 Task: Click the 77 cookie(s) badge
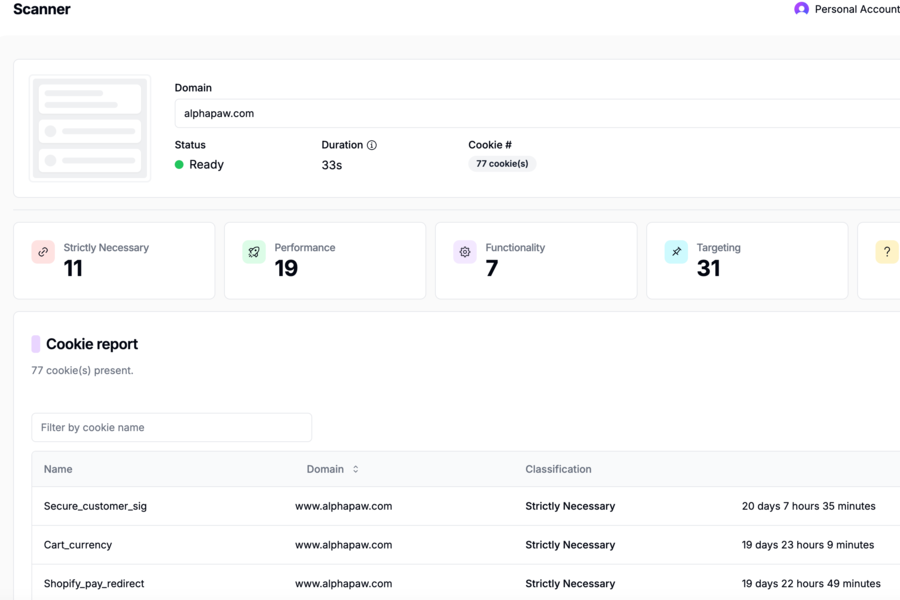tap(502, 164)
